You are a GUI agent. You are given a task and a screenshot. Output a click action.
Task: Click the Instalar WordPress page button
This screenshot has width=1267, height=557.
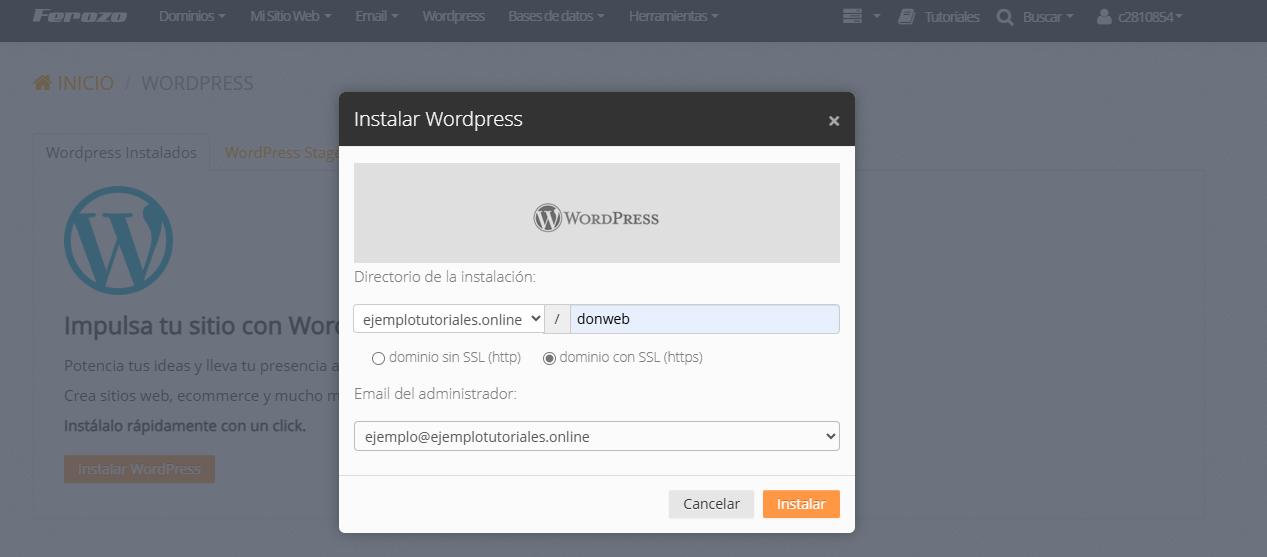(x=139, y=469)
